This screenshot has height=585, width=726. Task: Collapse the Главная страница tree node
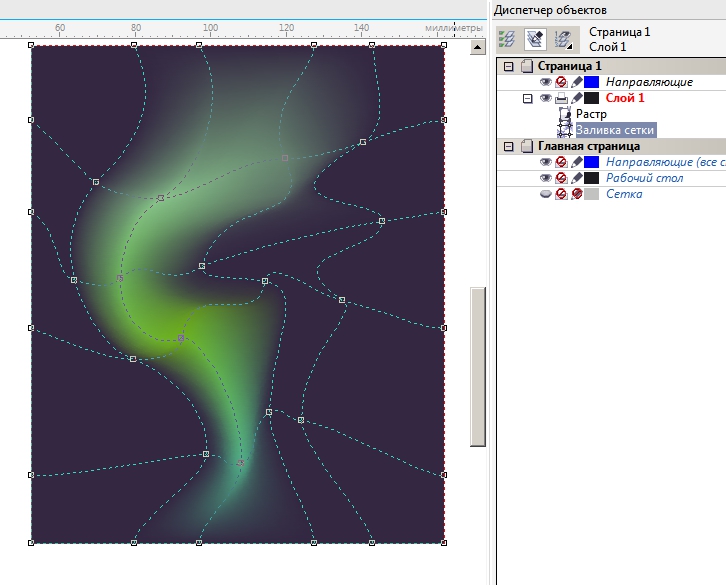[508, 146]
